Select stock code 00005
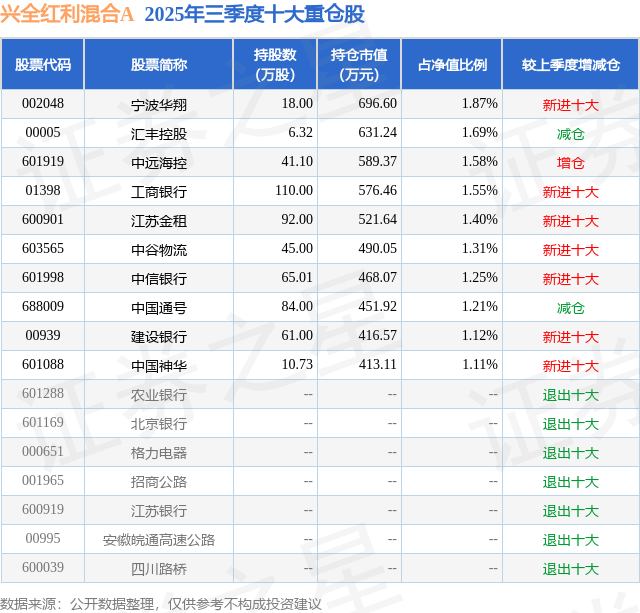 (x=43, y=133)
